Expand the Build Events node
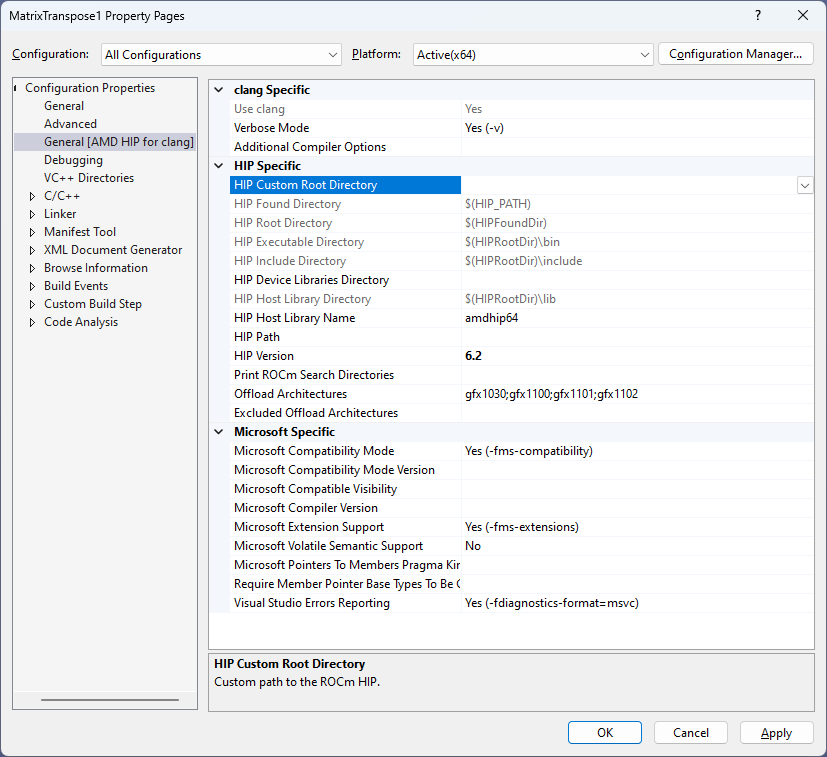This screenshot has height=757, width=827. click(x=33, y=286)
